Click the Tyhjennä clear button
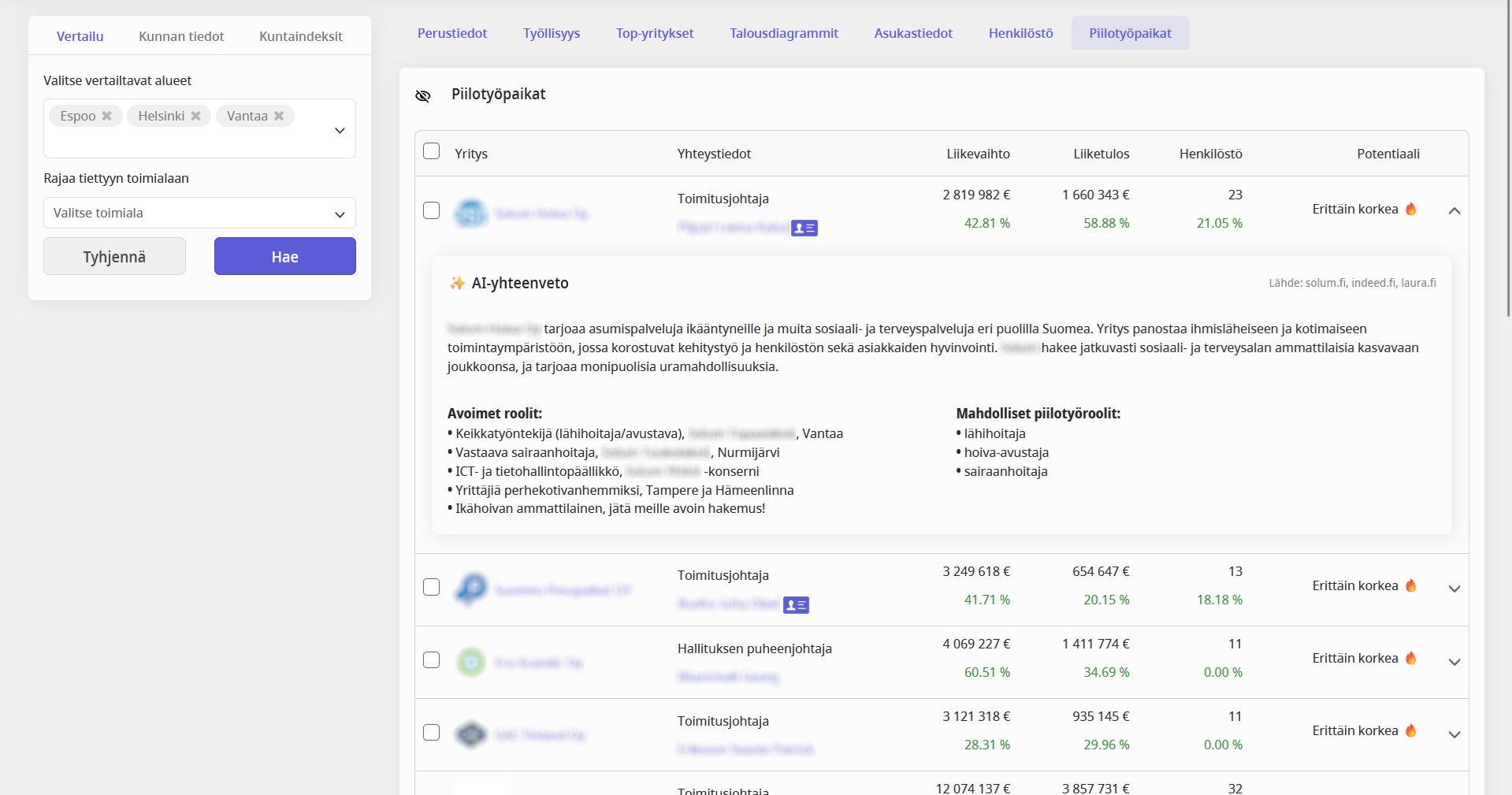The height and width of the screenshot is (795, 1512). [114, 256]
